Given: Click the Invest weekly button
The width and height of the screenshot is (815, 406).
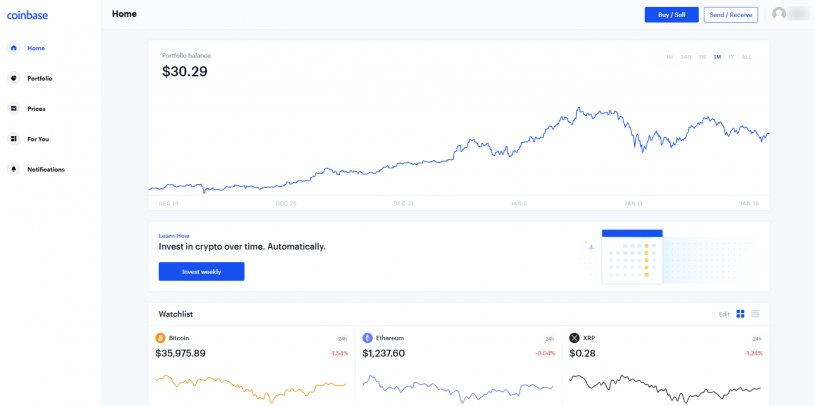Looking at the screenshot, I should click(x=201, y=271).
